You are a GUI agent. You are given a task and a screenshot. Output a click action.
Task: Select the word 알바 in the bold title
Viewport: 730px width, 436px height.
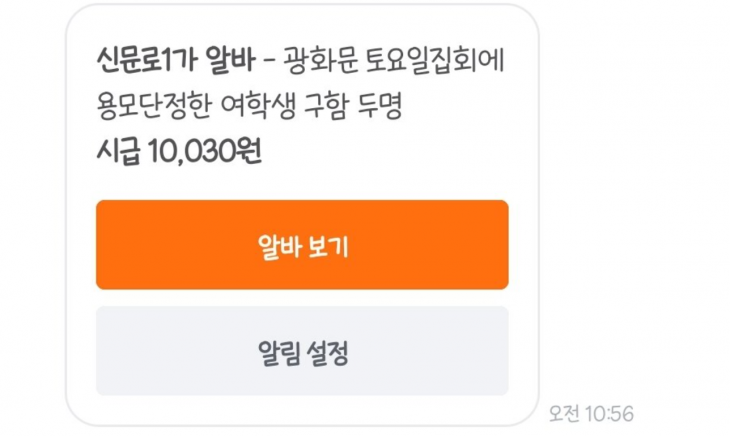tap(226, 63)
